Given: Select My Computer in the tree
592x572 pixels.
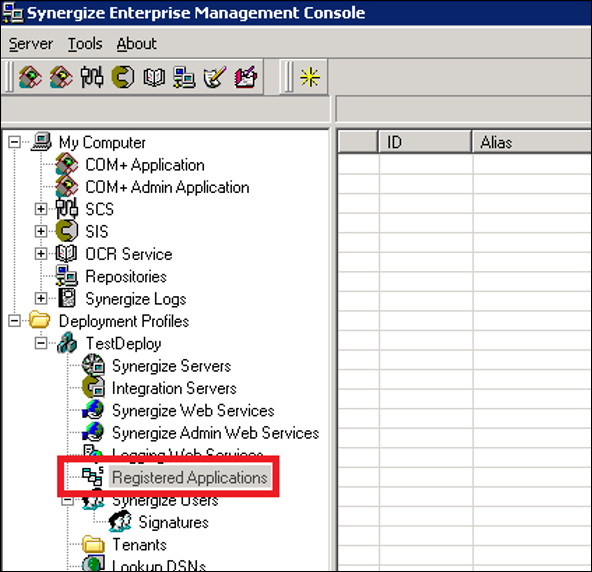Looking at the screenshot, I should pyautogui.click(x=102, y=143).
